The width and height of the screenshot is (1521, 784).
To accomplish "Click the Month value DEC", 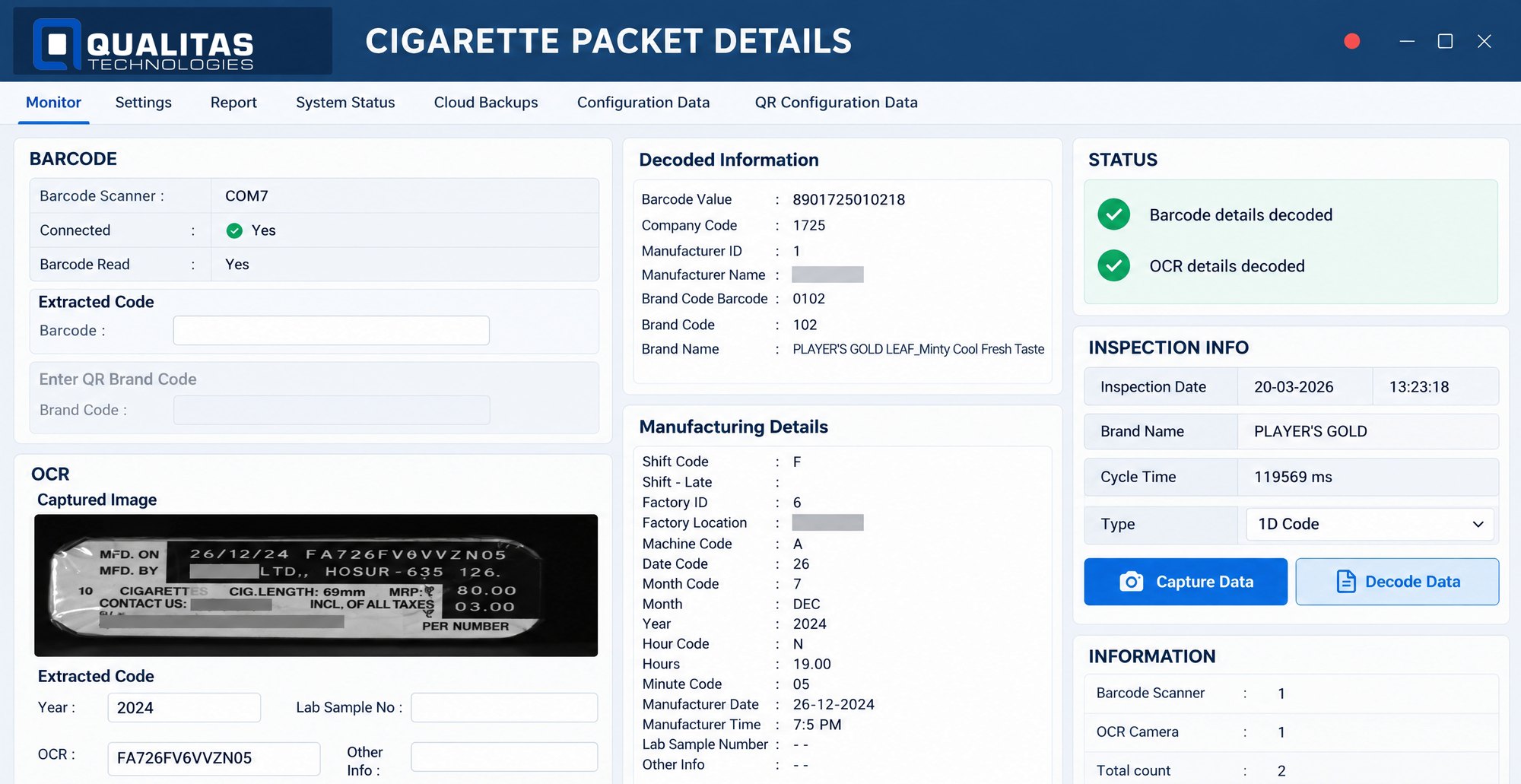I will point(806,604).
